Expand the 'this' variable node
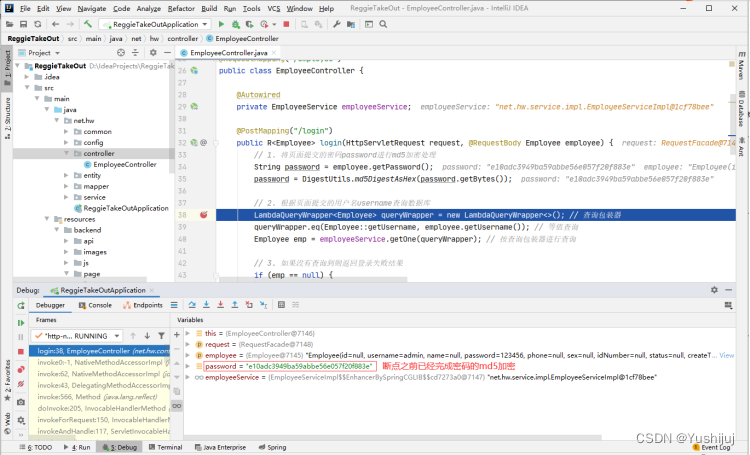Viewport: 750px width, 455px height. tap(188, 333)
